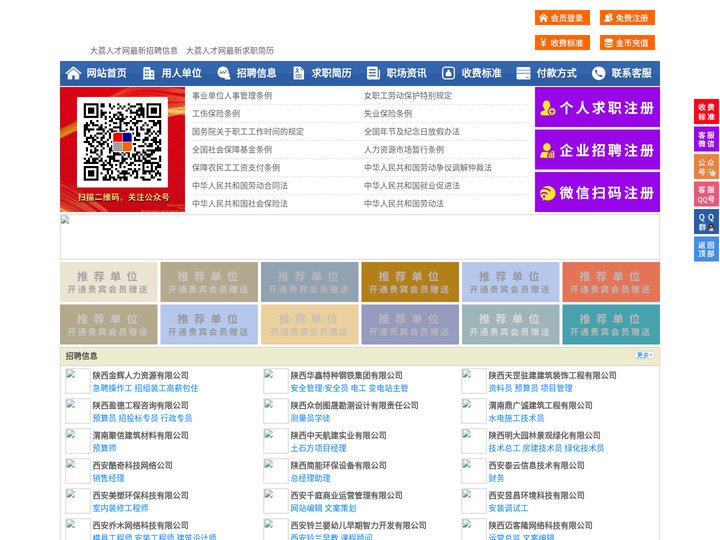
Task: Open 失业保险条例 link
Action: pos(388,113)
